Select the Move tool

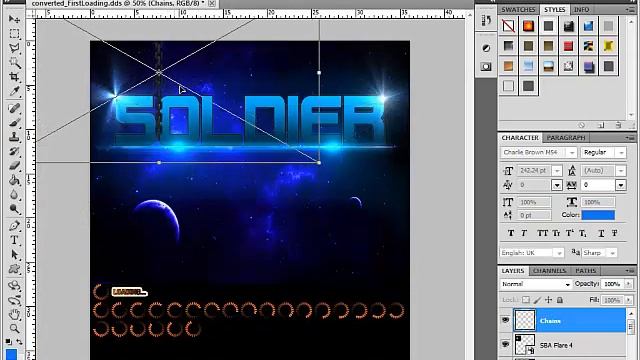(14, 19)
